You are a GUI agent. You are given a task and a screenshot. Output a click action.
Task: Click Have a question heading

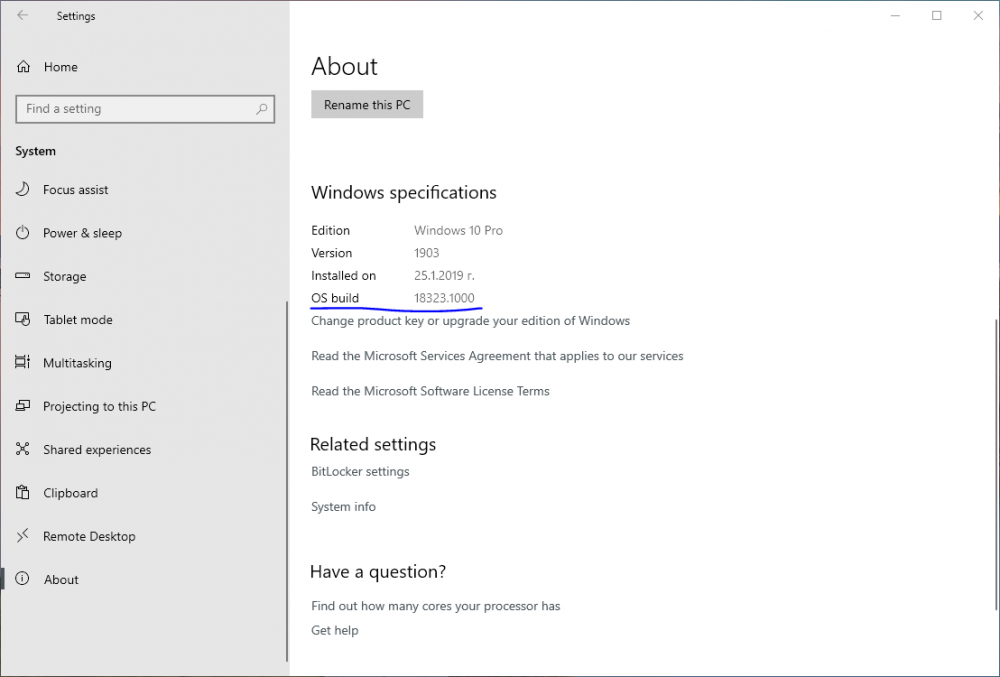[x=378, y=571]
